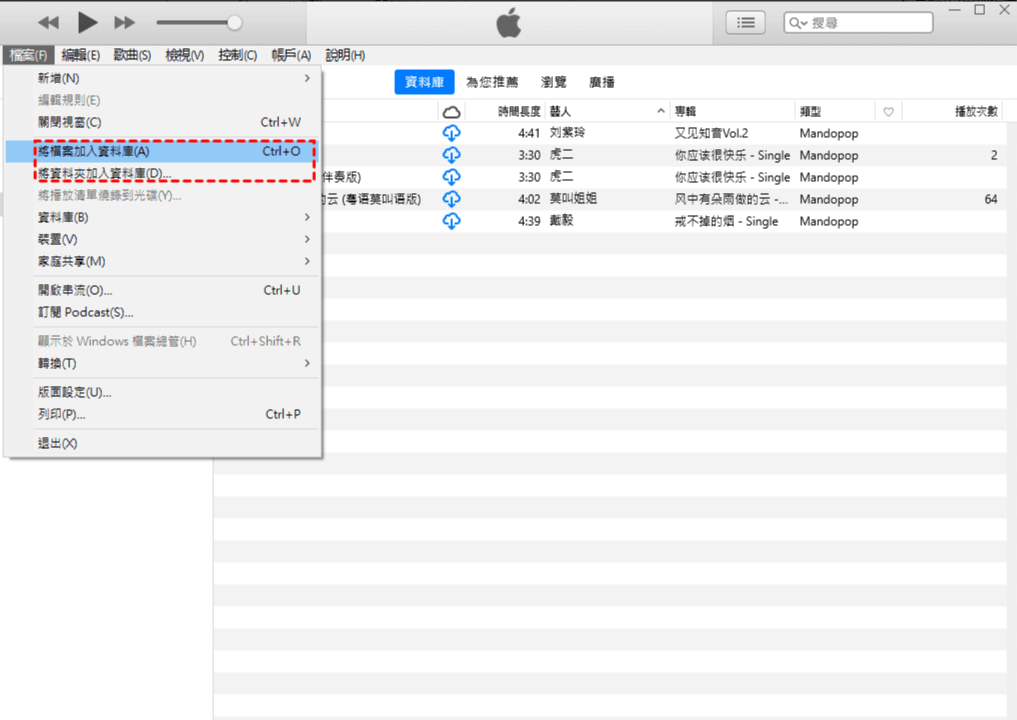Switch to the 為您推薦 tab
The height and width of the screenshot is (720, 1017).
click(x=492, y=82)
